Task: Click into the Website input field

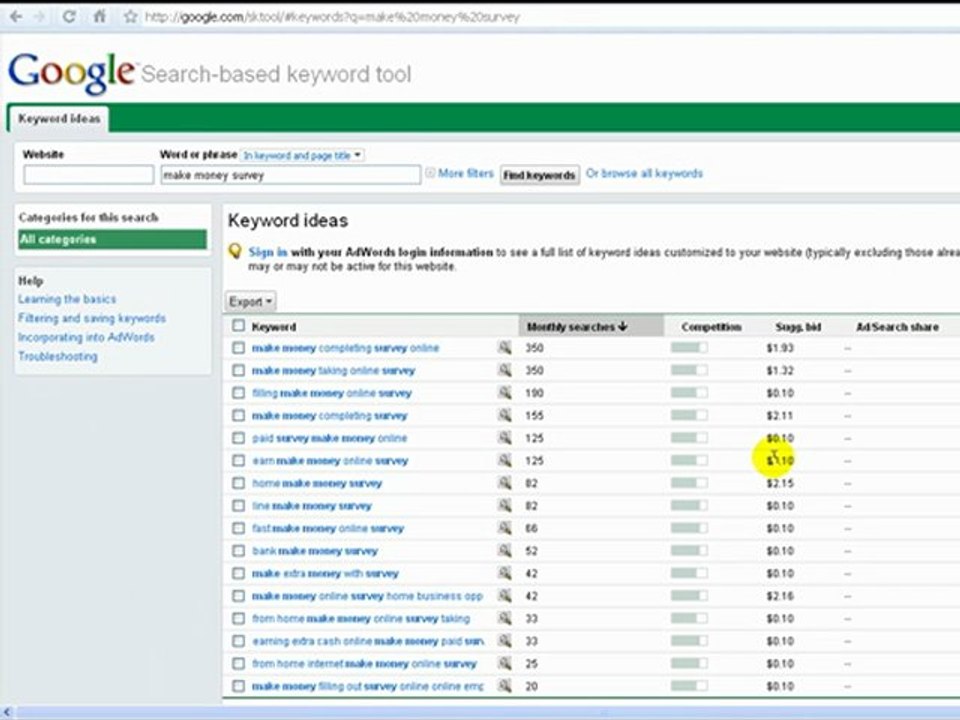Action: point(88,174)
